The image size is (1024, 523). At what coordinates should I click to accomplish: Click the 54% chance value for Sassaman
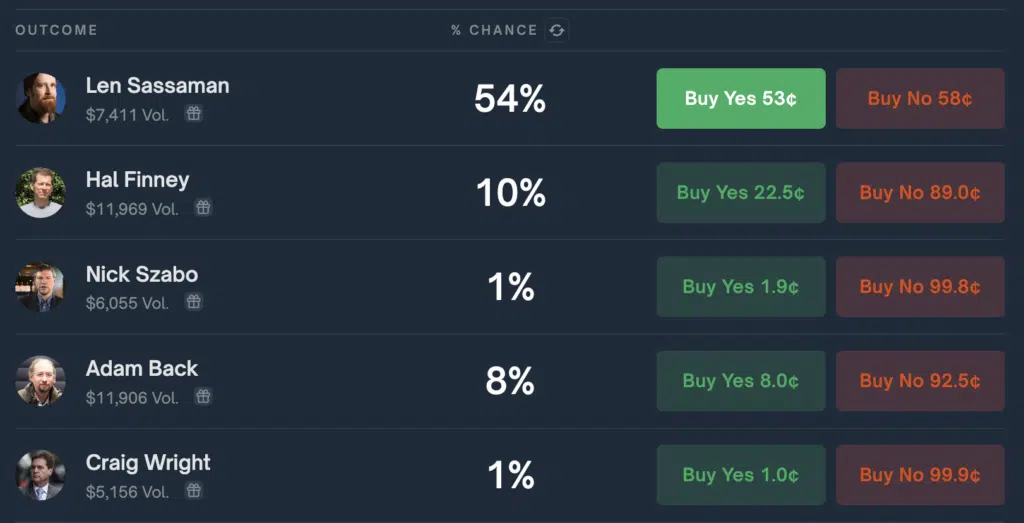click(x=510, y=99)
